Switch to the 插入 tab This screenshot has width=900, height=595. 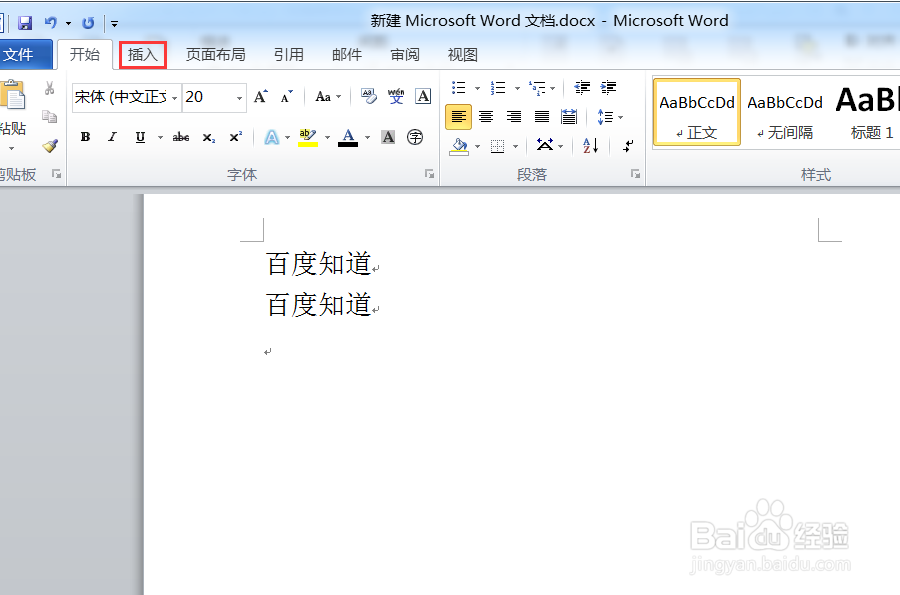[142, 55]
